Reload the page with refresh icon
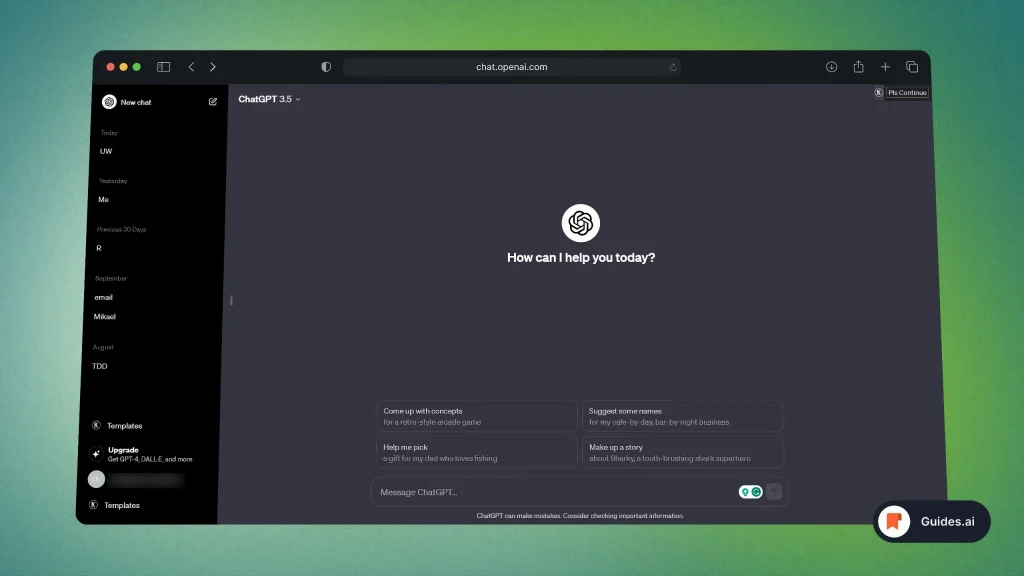The image size is (1024, 576). (673, 67)
